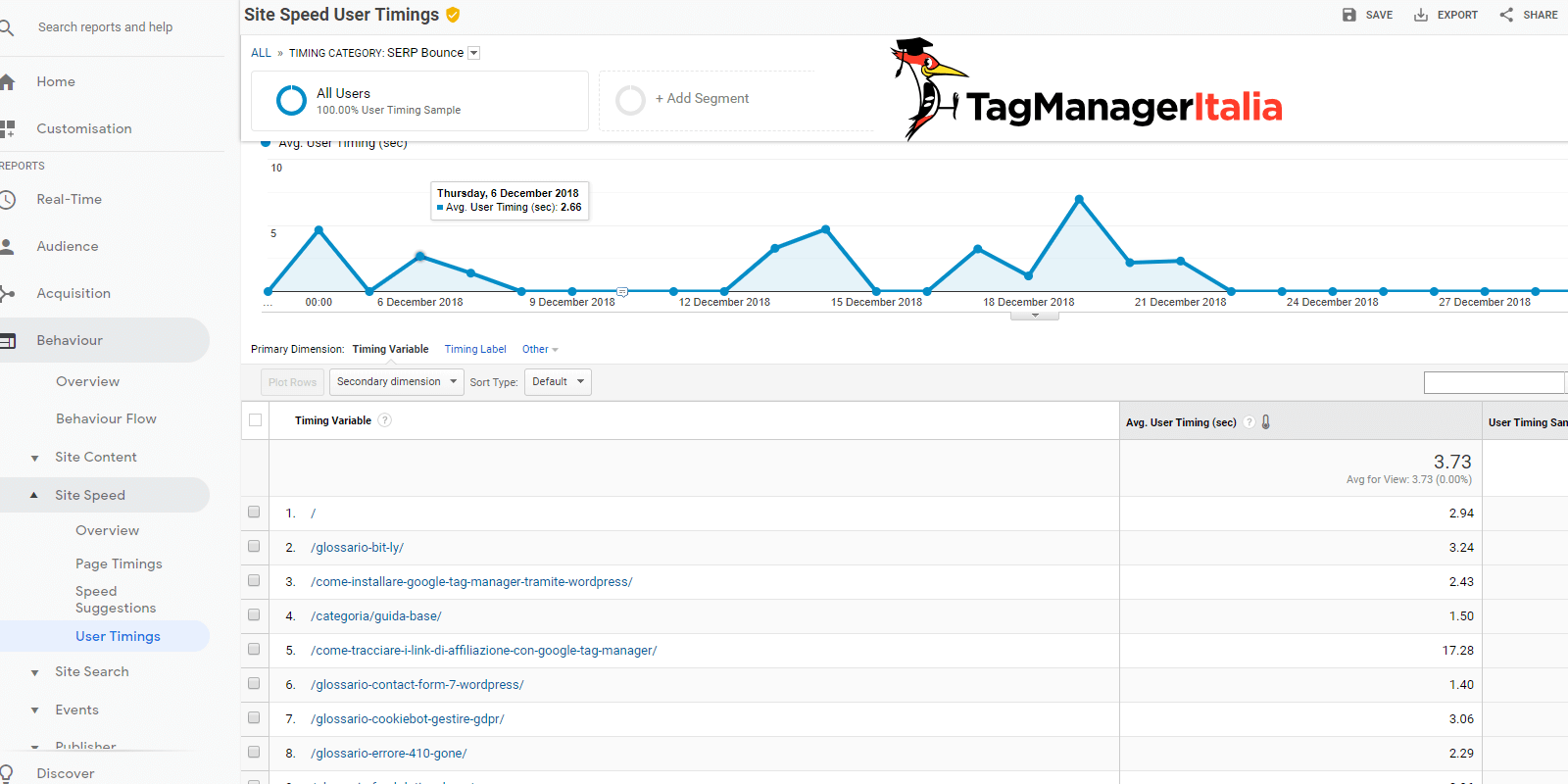Viewport: 1568px width, 784px height.
Task: Open Speed Suggestions report
Action: click(x=116, y=600)
